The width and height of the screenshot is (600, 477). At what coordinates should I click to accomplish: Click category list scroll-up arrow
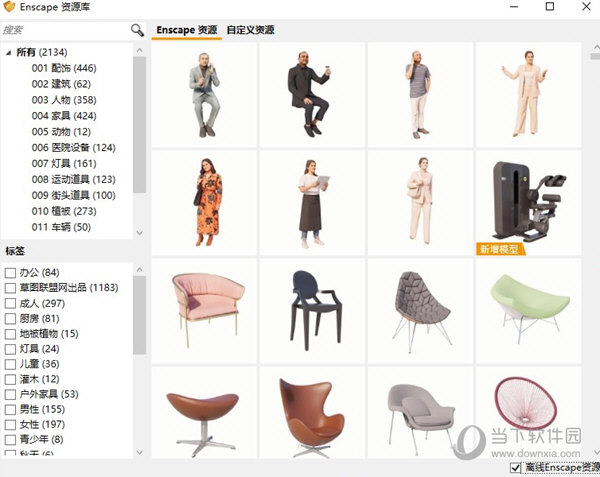click(x=140, y=50)
